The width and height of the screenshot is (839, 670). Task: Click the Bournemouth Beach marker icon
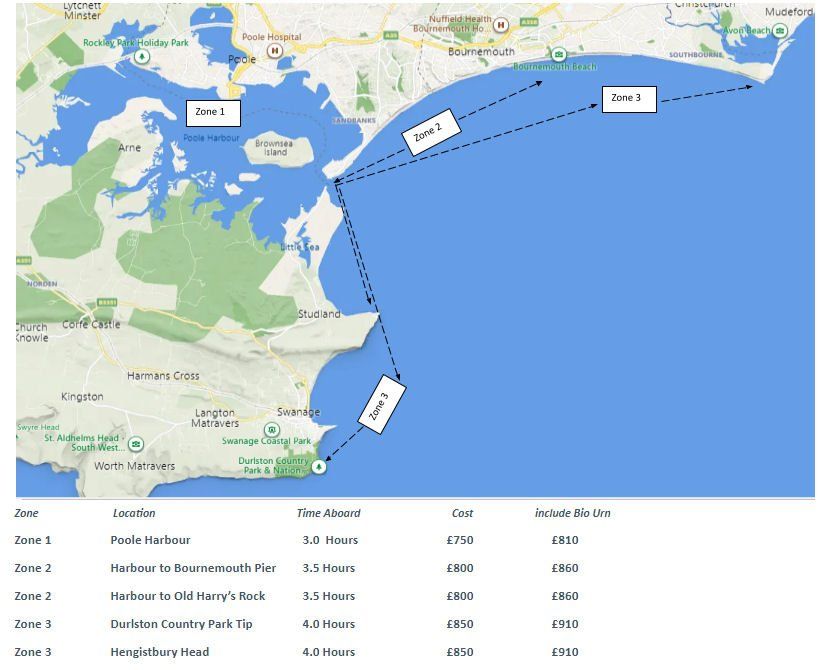559,54
